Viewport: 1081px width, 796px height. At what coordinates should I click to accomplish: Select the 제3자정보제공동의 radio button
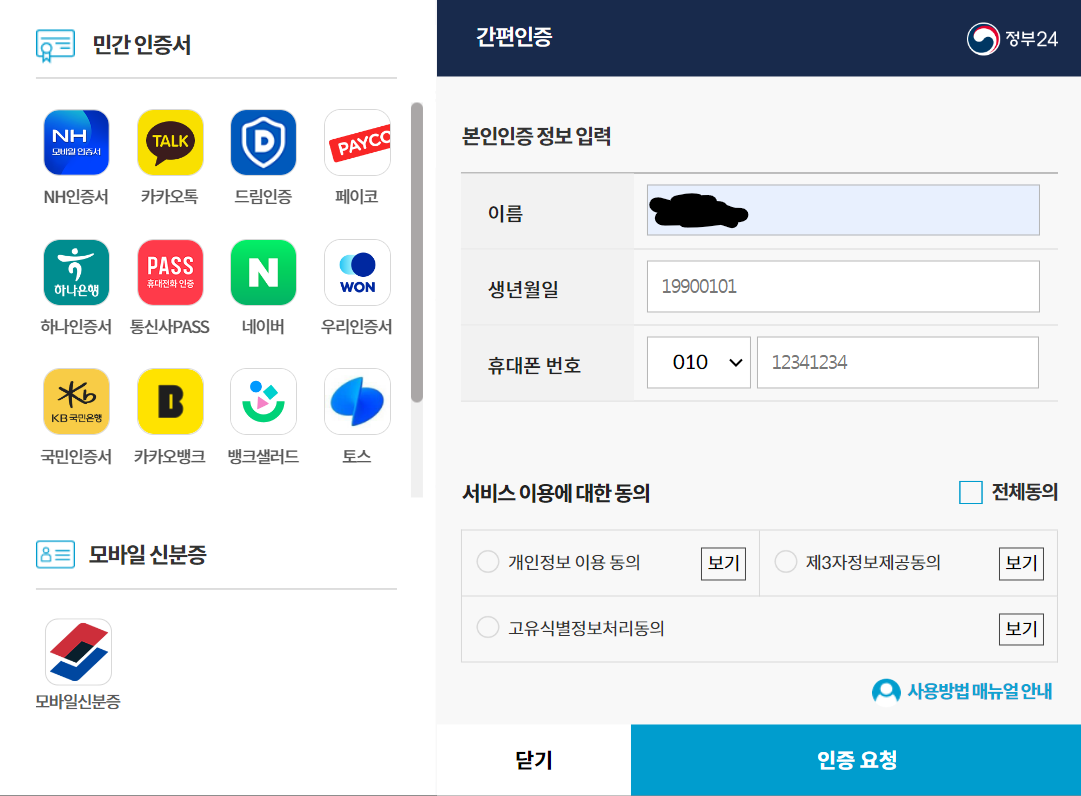(786, 562)
